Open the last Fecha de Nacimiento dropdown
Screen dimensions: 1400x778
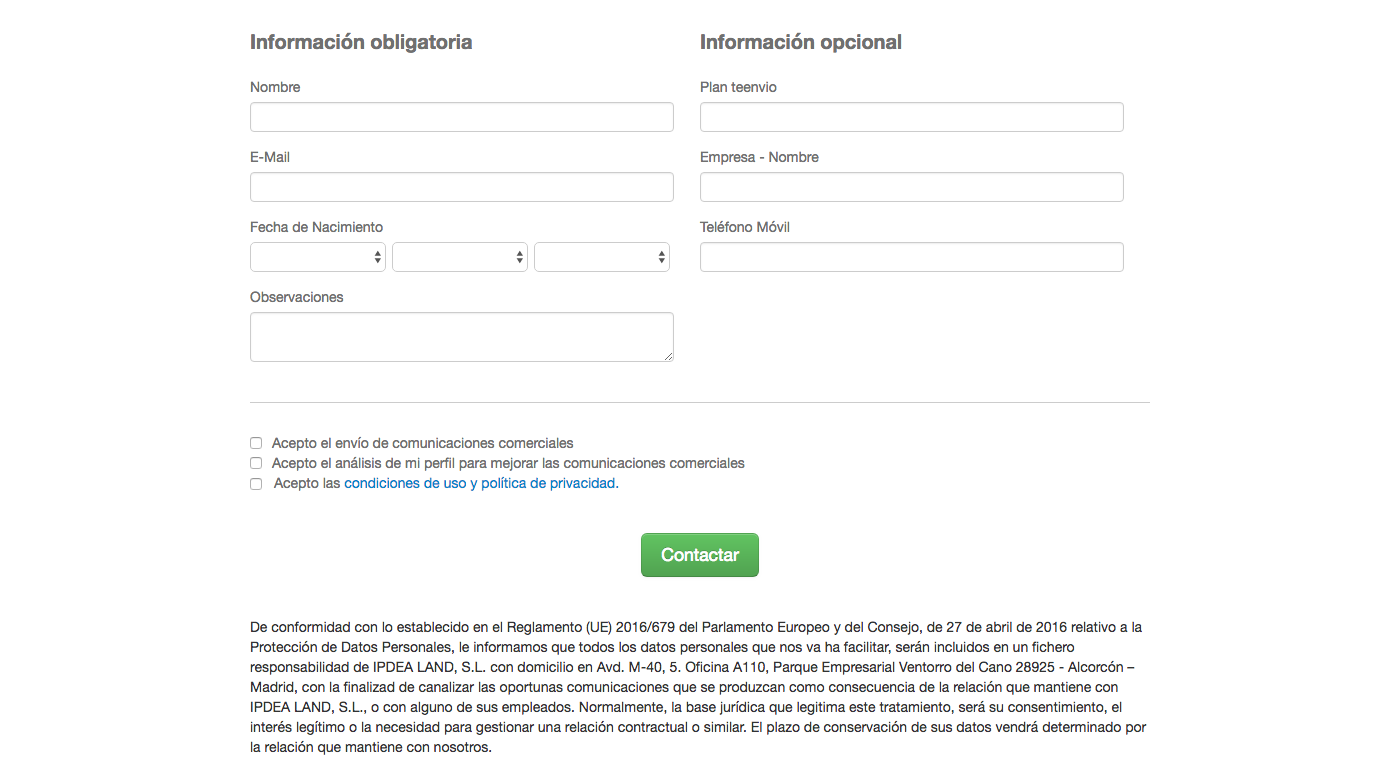[x=602, y=257]
